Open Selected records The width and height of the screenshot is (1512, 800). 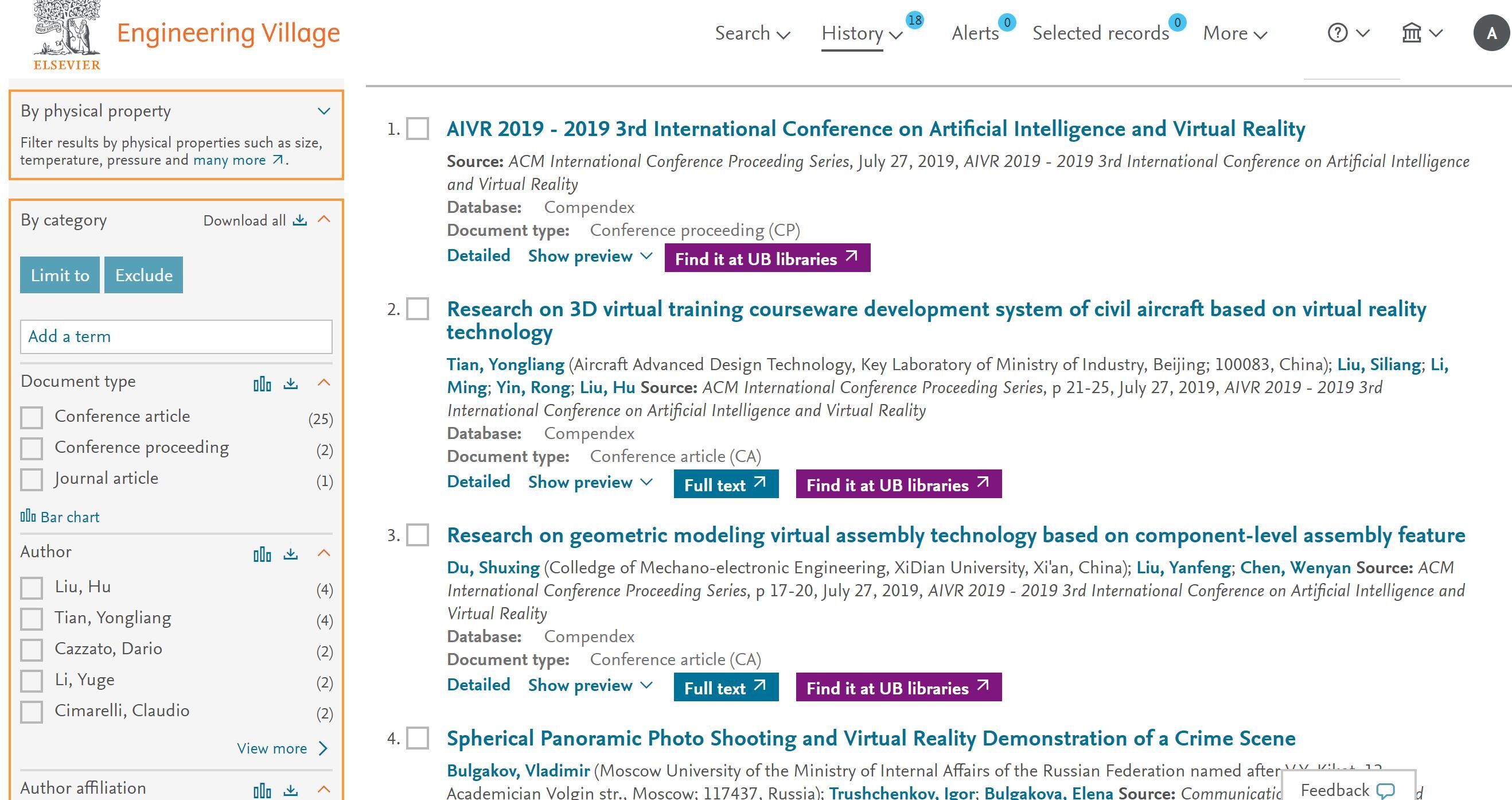tap(1101, 33)
